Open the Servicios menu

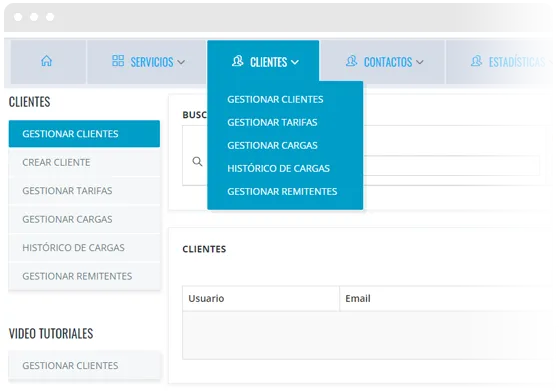[x=147, y=62]
